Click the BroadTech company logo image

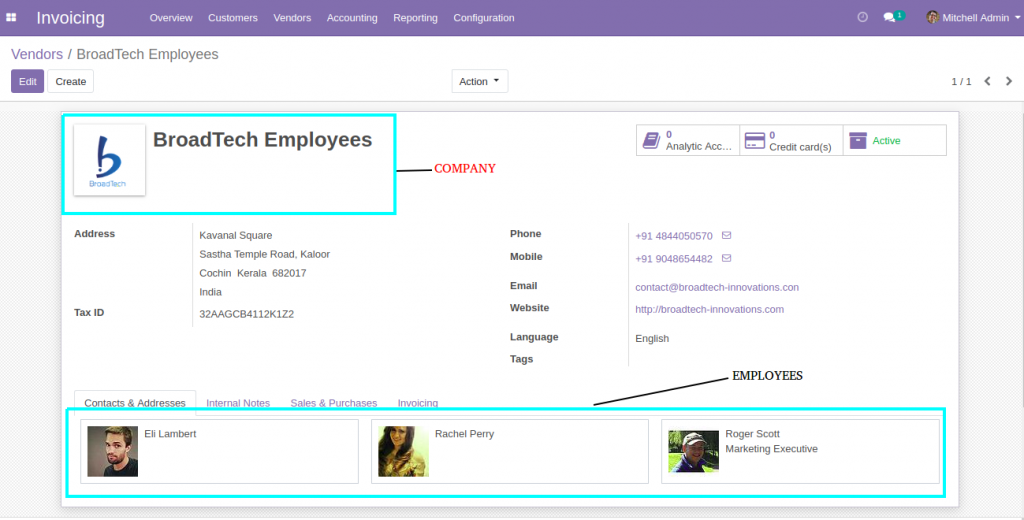(x=109, y=160)
